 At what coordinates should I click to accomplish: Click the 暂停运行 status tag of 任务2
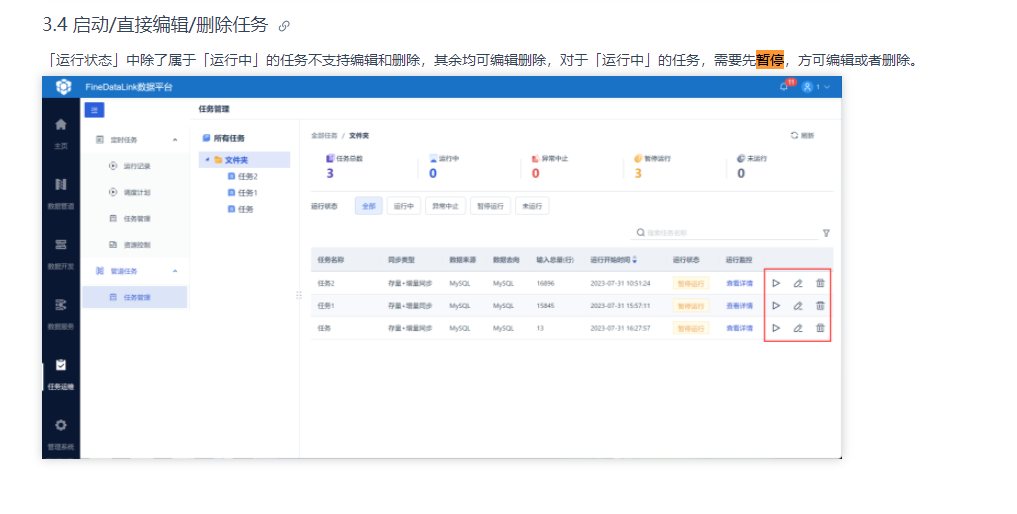690,284
